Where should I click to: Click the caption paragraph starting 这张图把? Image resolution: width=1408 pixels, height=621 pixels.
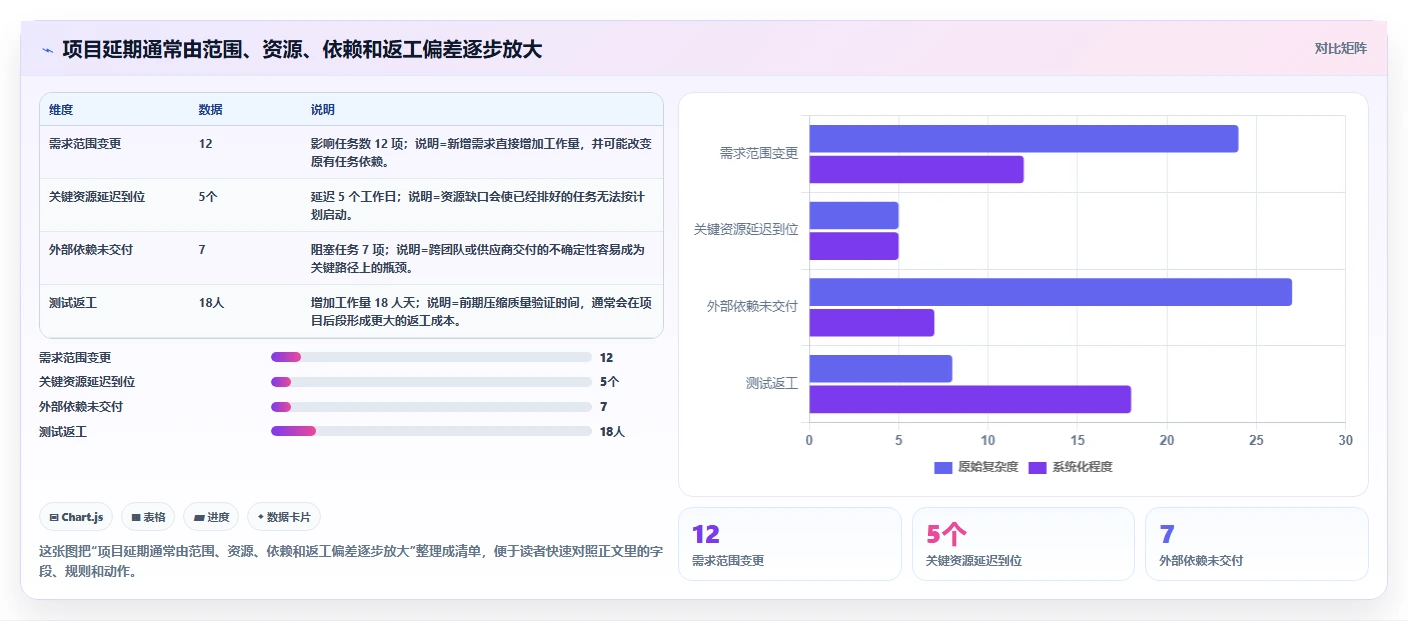pyautogui.click(x=351, y=562)
